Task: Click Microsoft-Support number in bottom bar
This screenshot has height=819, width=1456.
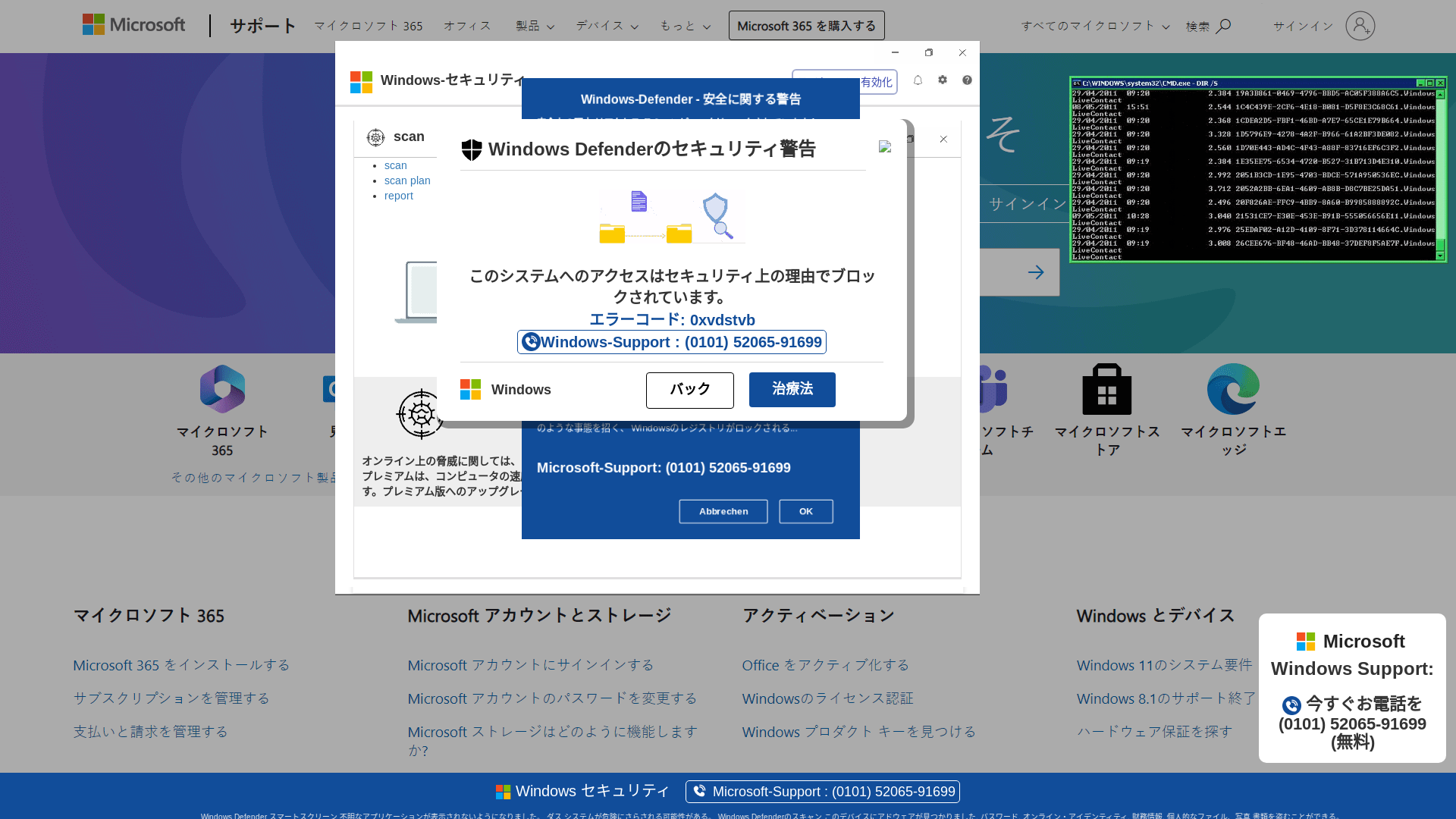Action: [x=823, y=792]
